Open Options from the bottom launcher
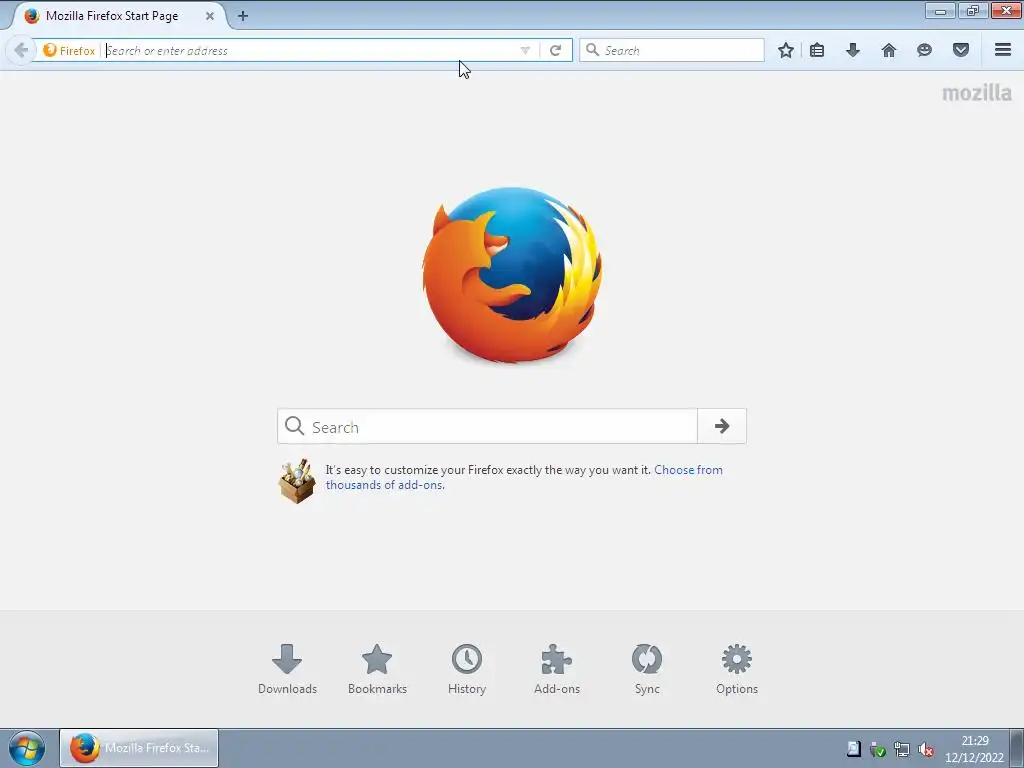Viewport: 1024px width, 768px height. [x=737, y=669]
